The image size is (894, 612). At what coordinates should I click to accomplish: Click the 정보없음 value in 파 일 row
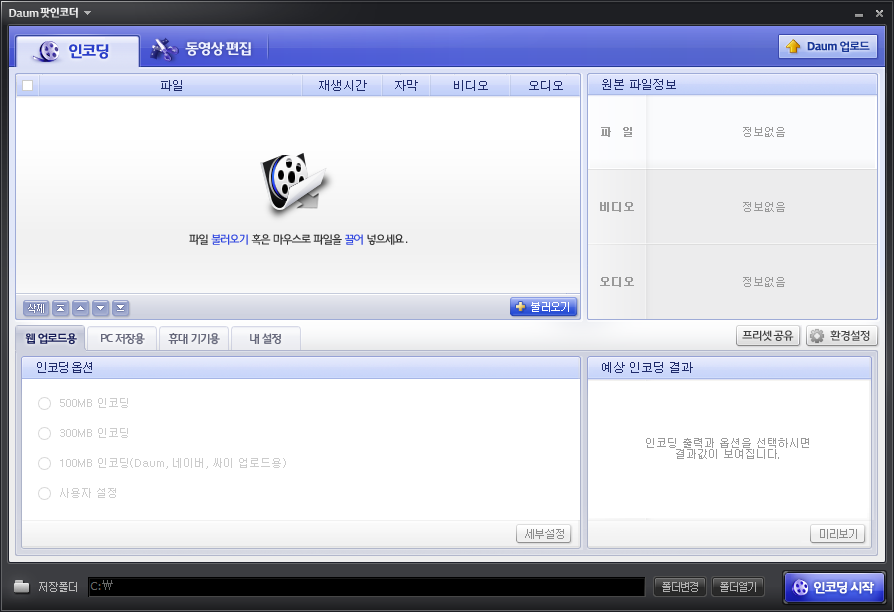click(763, 132)
